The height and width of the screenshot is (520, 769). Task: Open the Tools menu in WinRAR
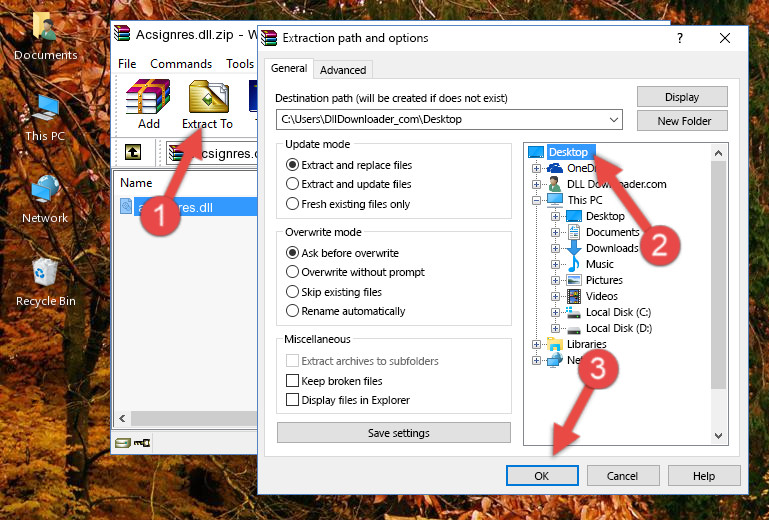coord(240,64)
